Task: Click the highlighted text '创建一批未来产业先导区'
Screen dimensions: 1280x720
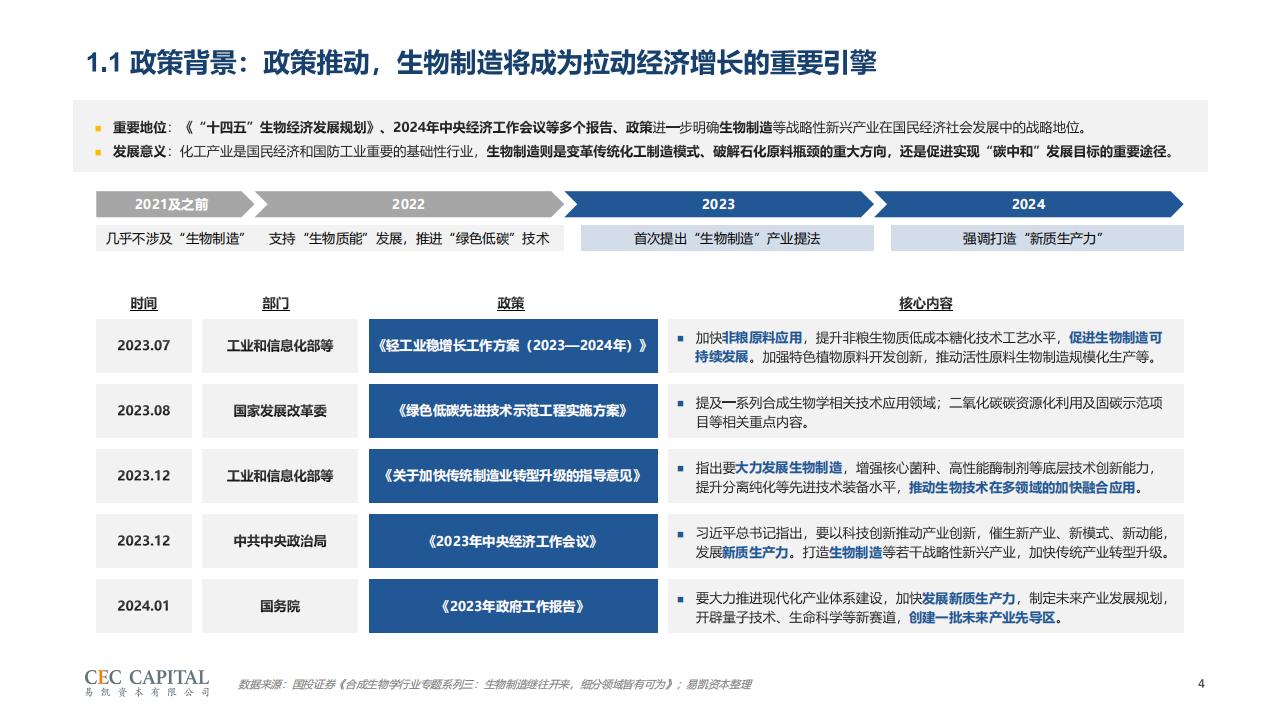Action: [x=982, y=618]
